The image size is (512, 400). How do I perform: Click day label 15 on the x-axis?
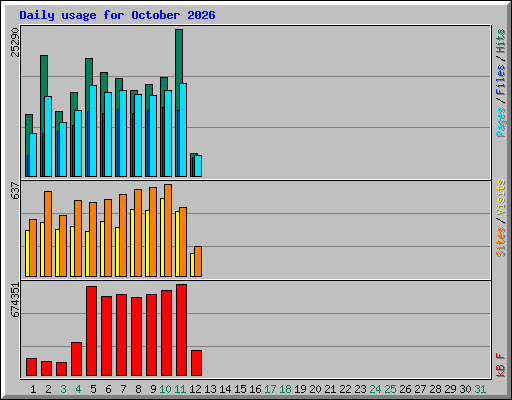pyautogui.click(x=240, y=389)
